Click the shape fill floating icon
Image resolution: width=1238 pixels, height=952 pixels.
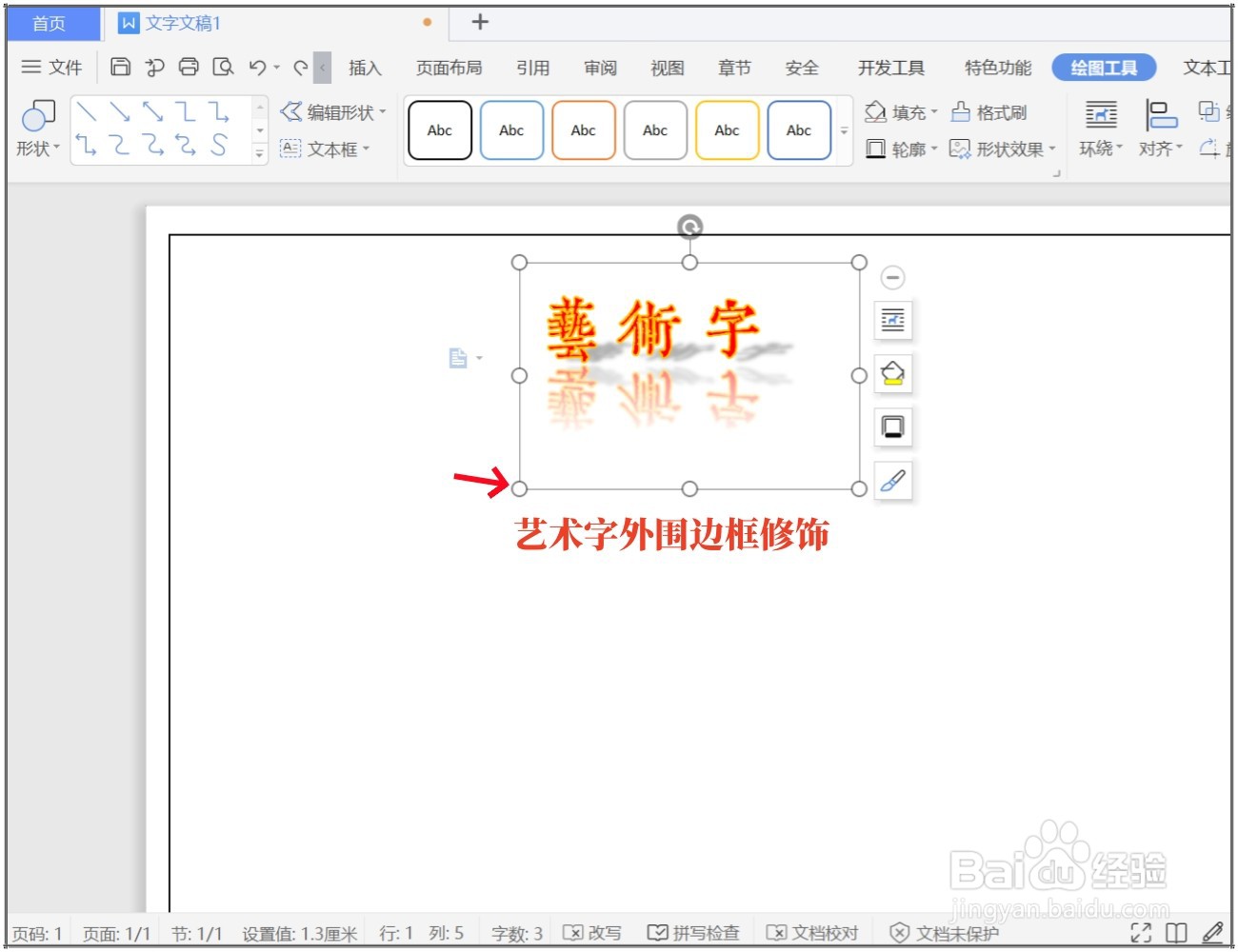click(892, 374)
